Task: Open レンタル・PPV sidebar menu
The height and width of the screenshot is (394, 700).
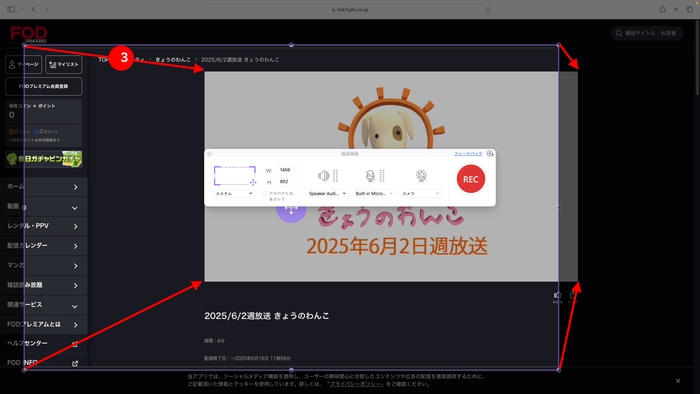Action: (43, 226)
